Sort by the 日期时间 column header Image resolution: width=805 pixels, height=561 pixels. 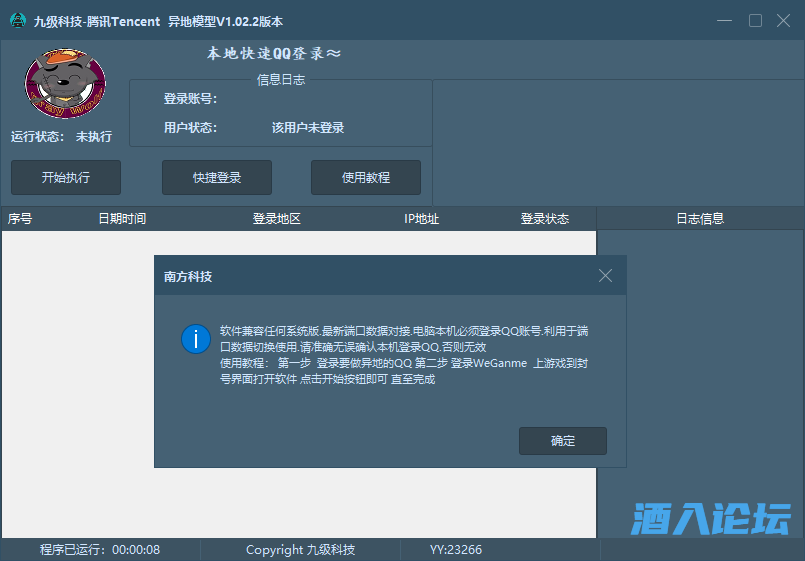coord(122,219)
